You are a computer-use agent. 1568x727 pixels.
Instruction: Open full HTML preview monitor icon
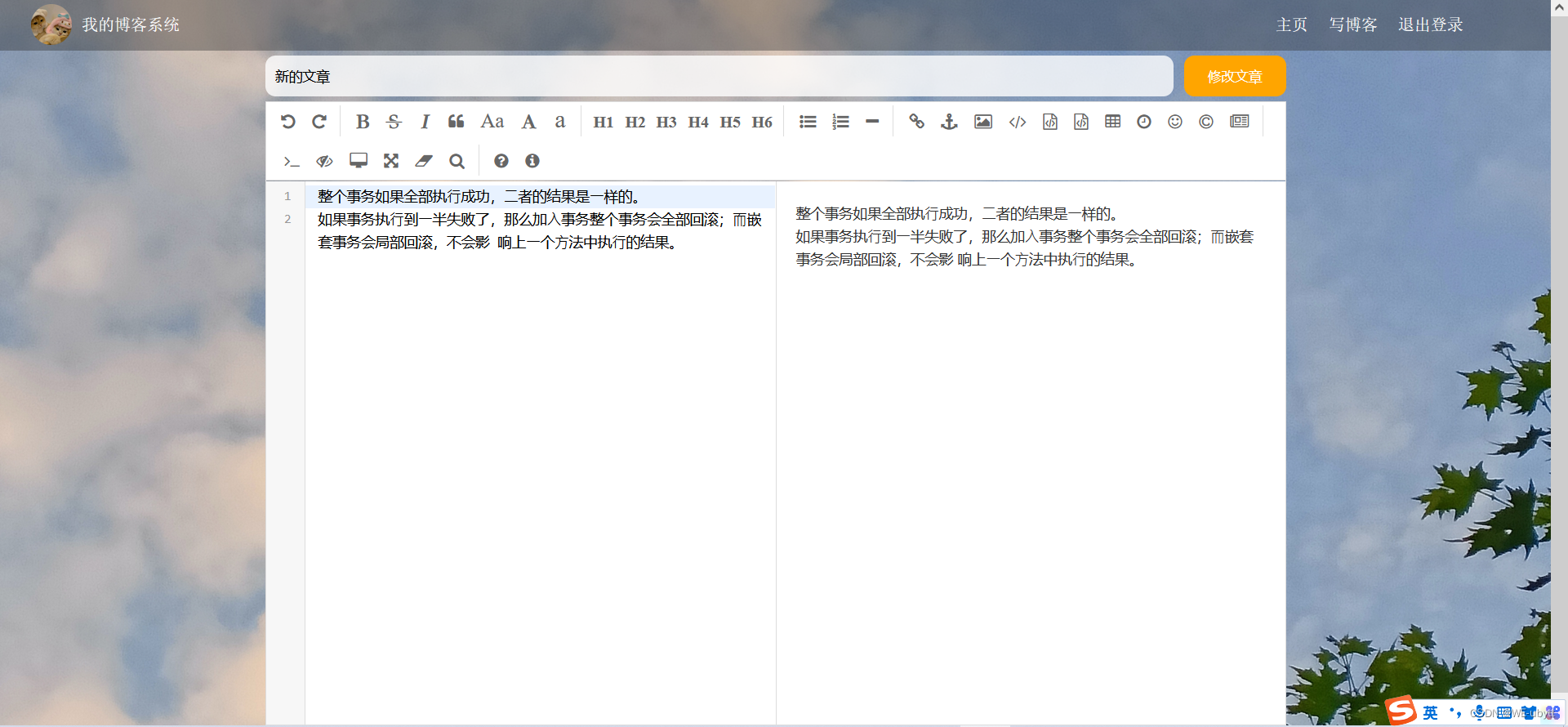[x=359, y=160]
